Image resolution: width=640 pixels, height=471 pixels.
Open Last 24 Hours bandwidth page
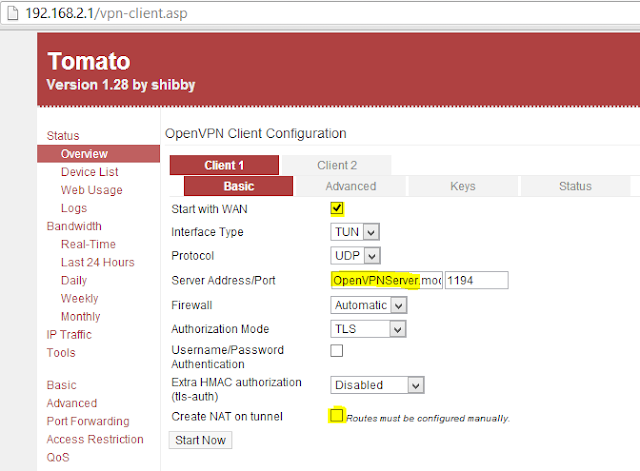[98, 262]
